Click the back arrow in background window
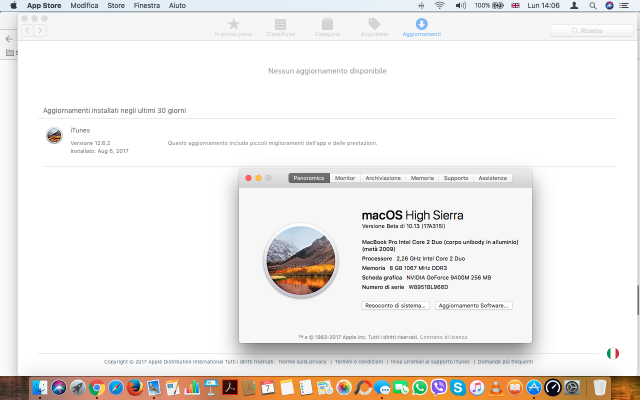Screen dimensions: 640x400 [x=9, y=39]
